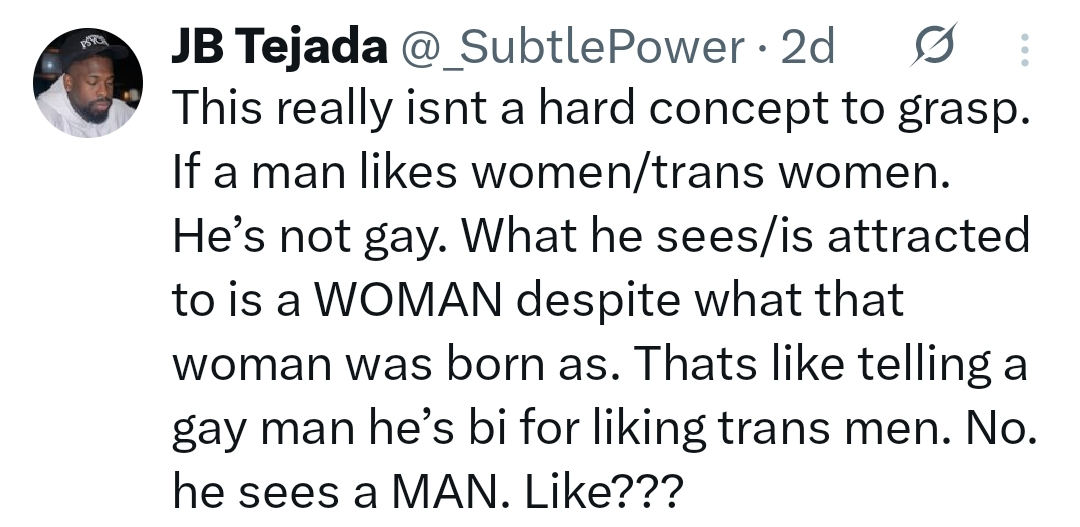Open the @_SubtlePower handle link
The width and height of the screenshot is (1080, 527).
point(573,47)
